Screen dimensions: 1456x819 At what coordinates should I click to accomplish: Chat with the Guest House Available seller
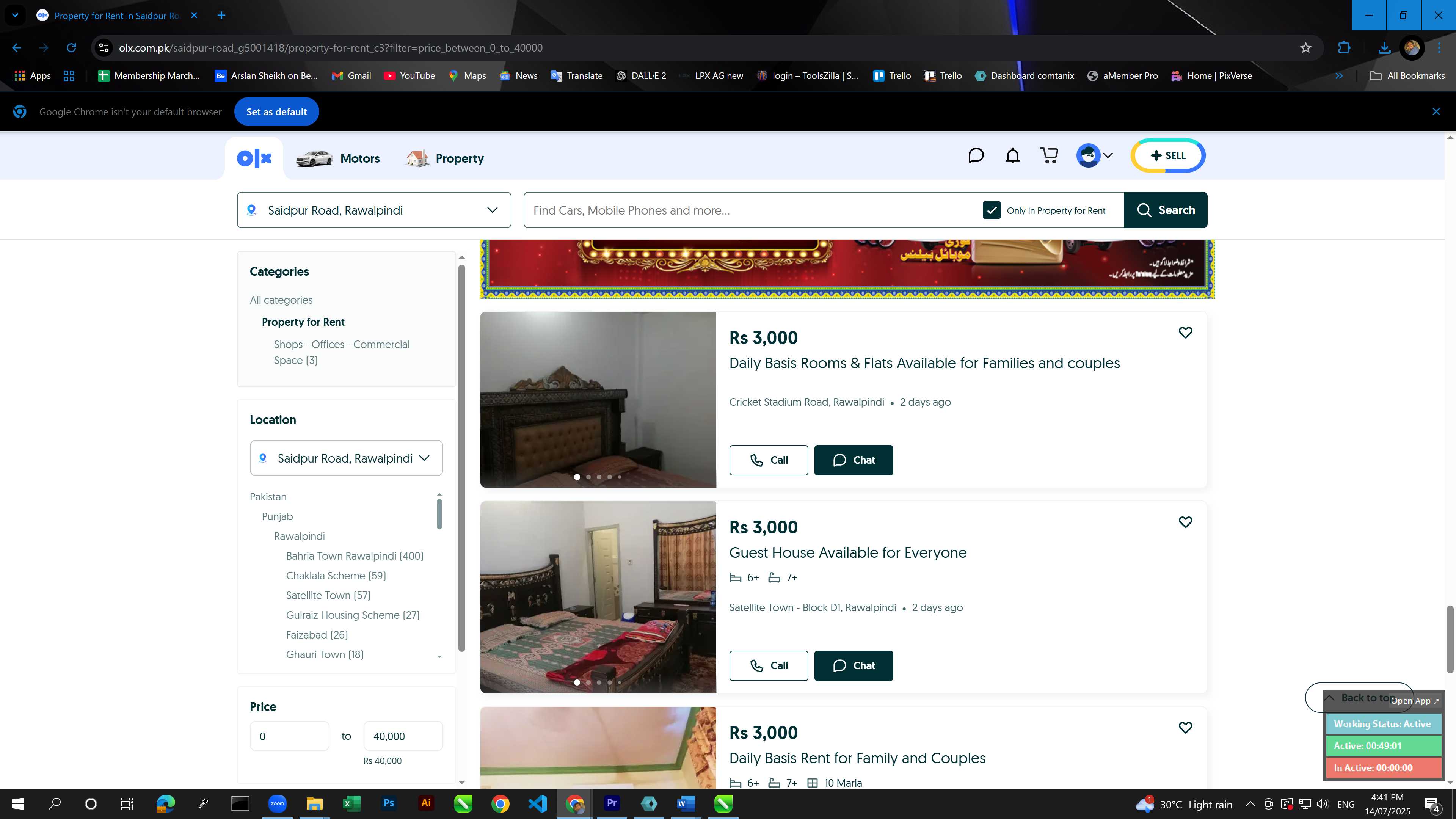coord(854,665)
